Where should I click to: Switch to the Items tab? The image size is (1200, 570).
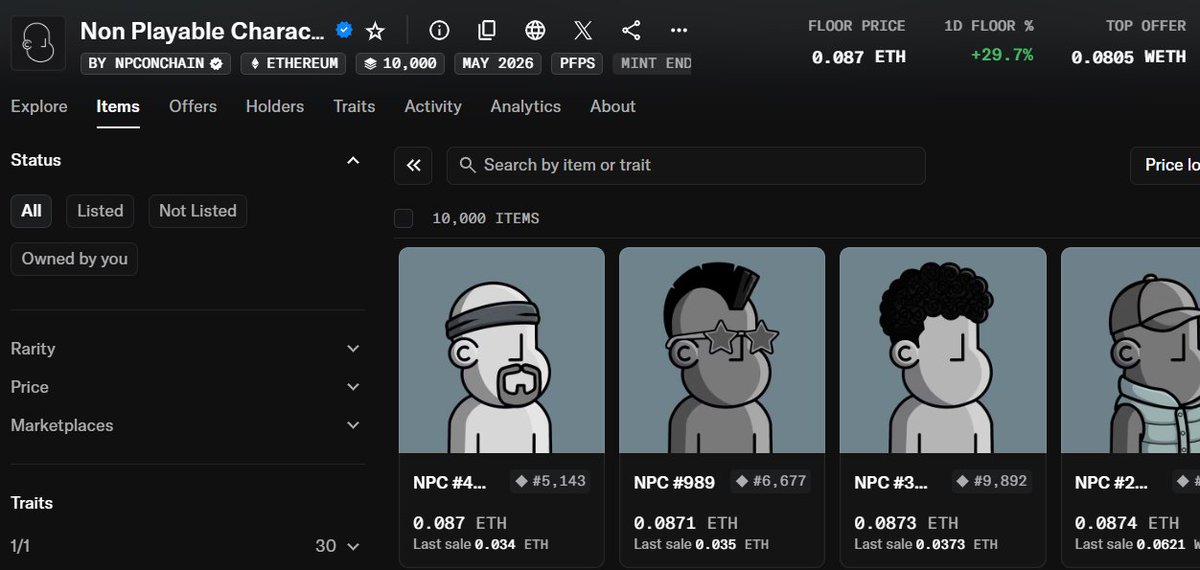[118, 106]
